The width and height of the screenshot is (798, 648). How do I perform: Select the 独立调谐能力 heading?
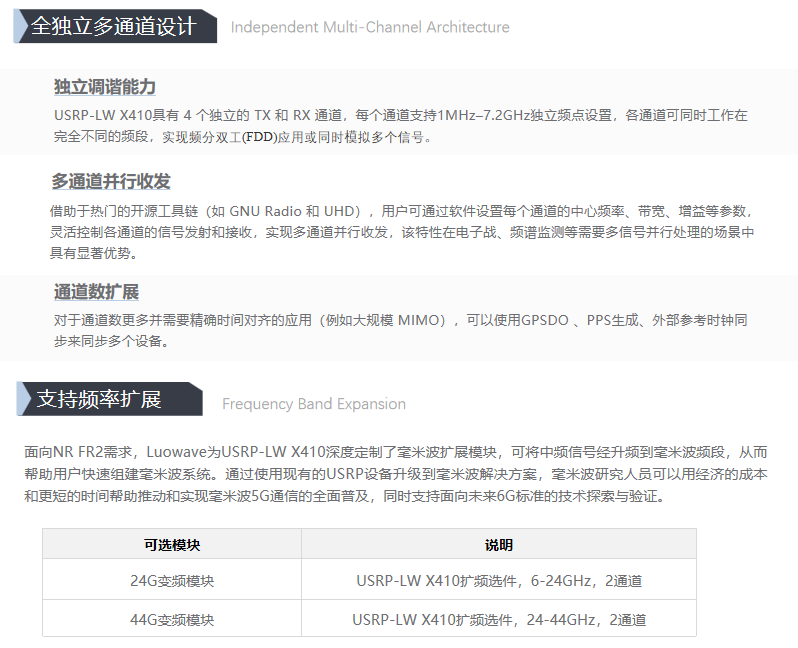point(105,87)
